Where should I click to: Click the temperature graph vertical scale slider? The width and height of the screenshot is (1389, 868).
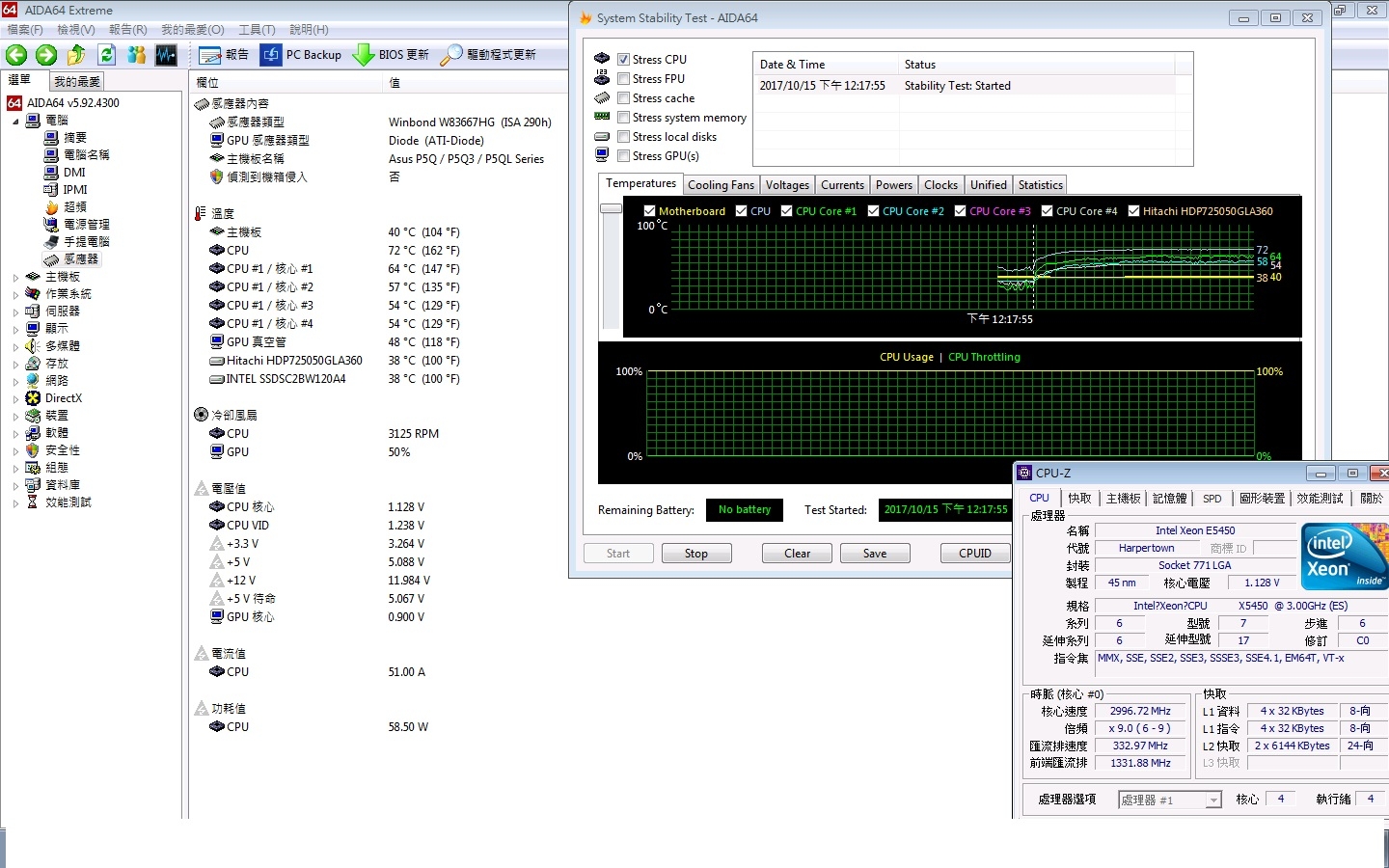(x=611, y=208)
